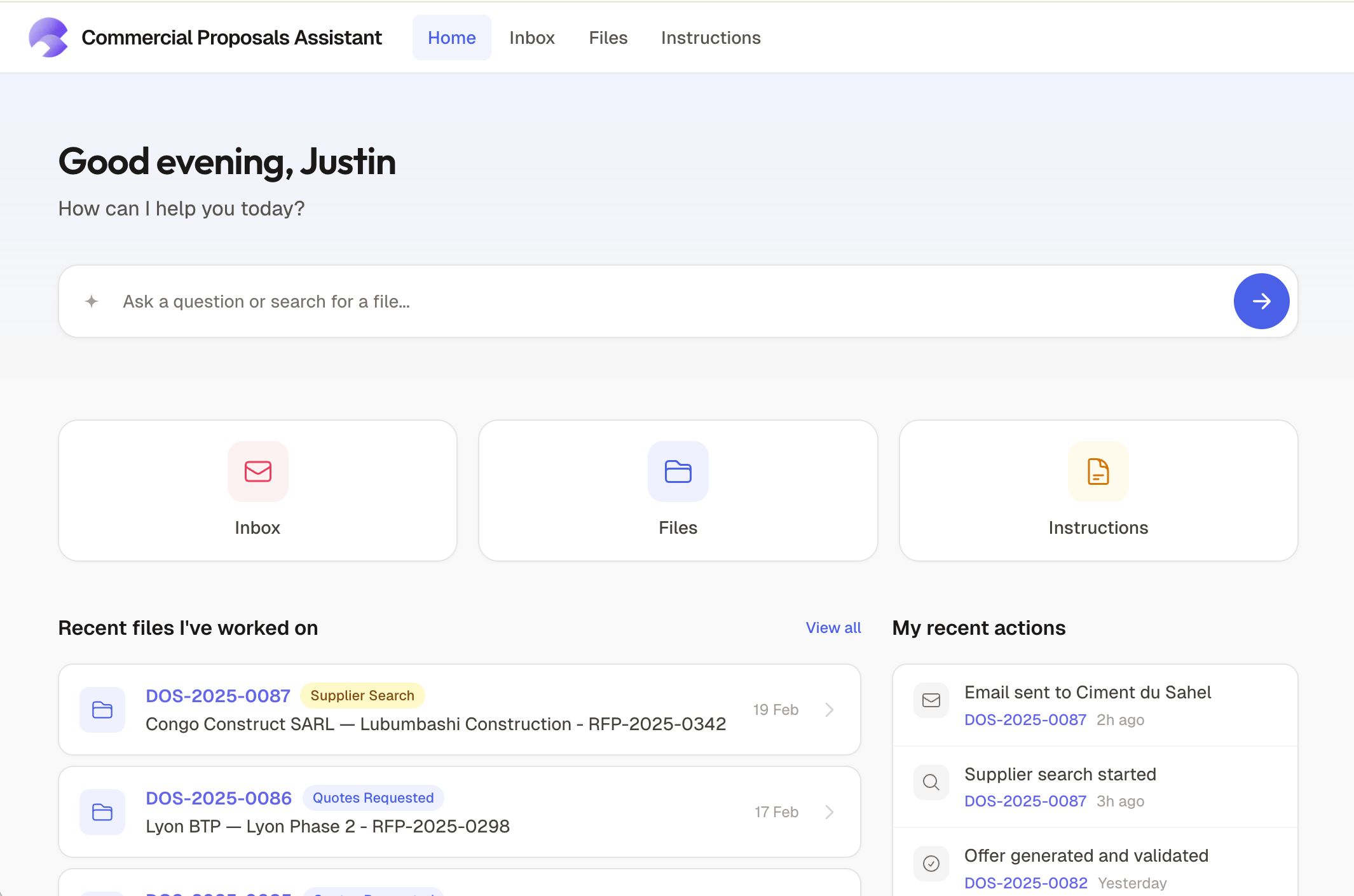The image size is (1354, 896).
Task: Switch to the Inbox tab in the navbar
Action: pos(531,38)
